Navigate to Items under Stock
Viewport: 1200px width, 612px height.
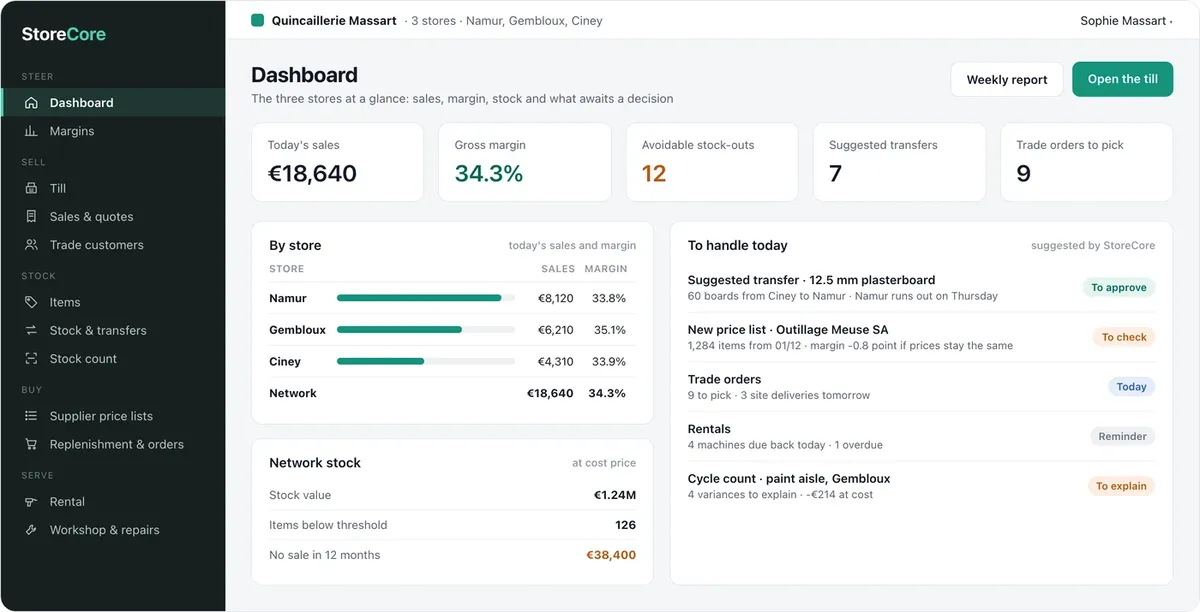[112, 302]
